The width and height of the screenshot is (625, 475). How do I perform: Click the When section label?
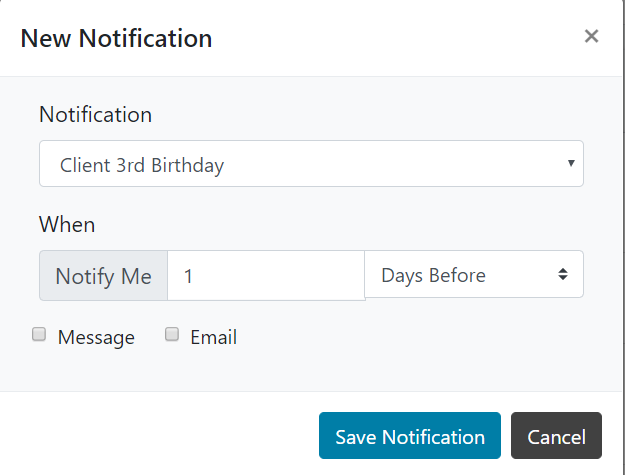tap(67, 224)
